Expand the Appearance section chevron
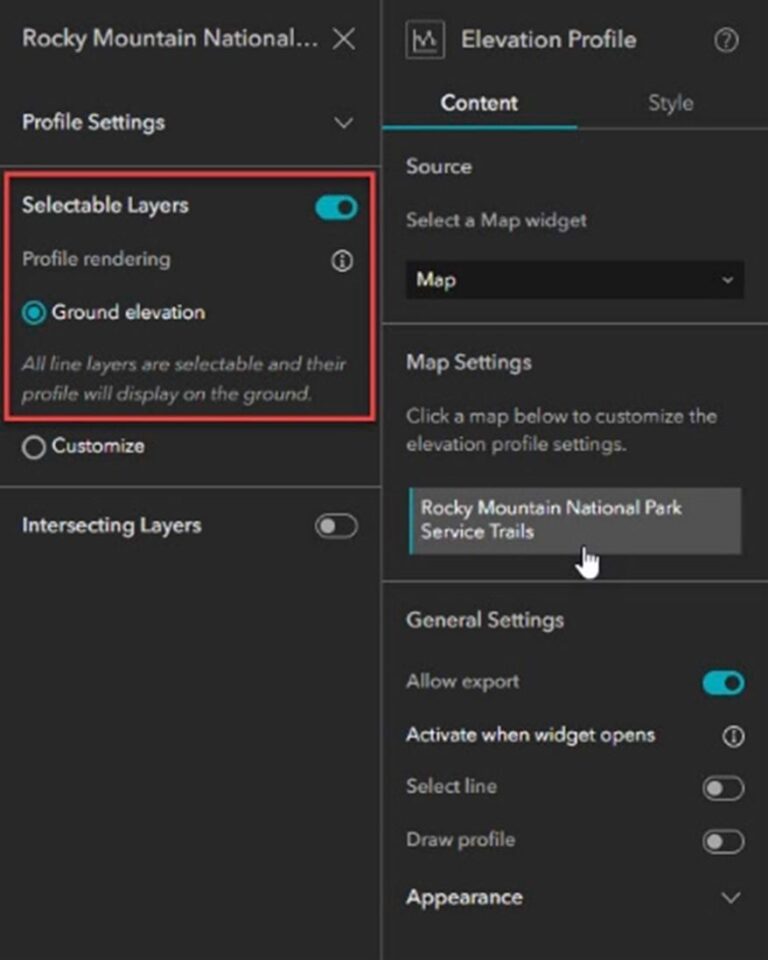The width and height of the screenshot is (768, 960). [x=731, y=897]
